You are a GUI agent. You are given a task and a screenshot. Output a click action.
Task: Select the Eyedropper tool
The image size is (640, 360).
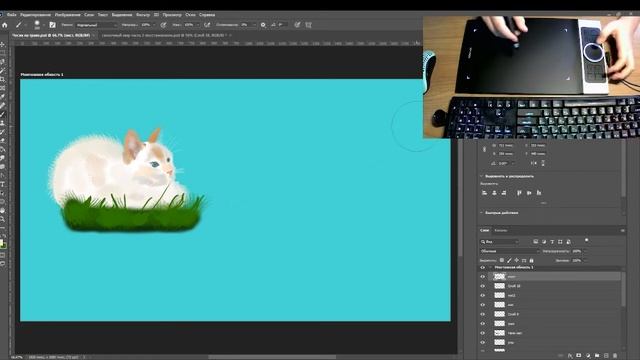click(2, 97)
